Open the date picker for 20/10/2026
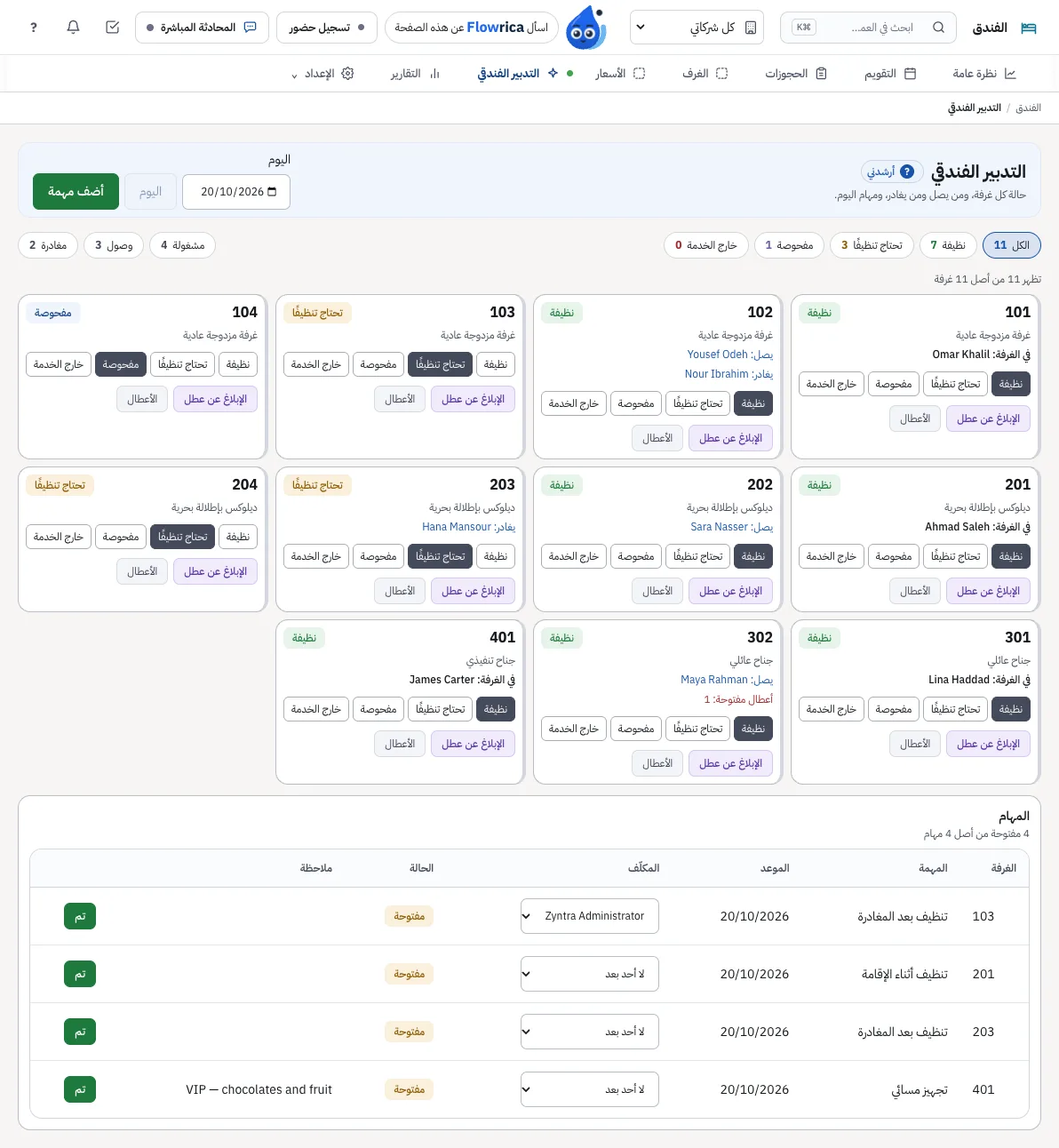Viewport: 1059px width, 1148px height. pos(236,192)
